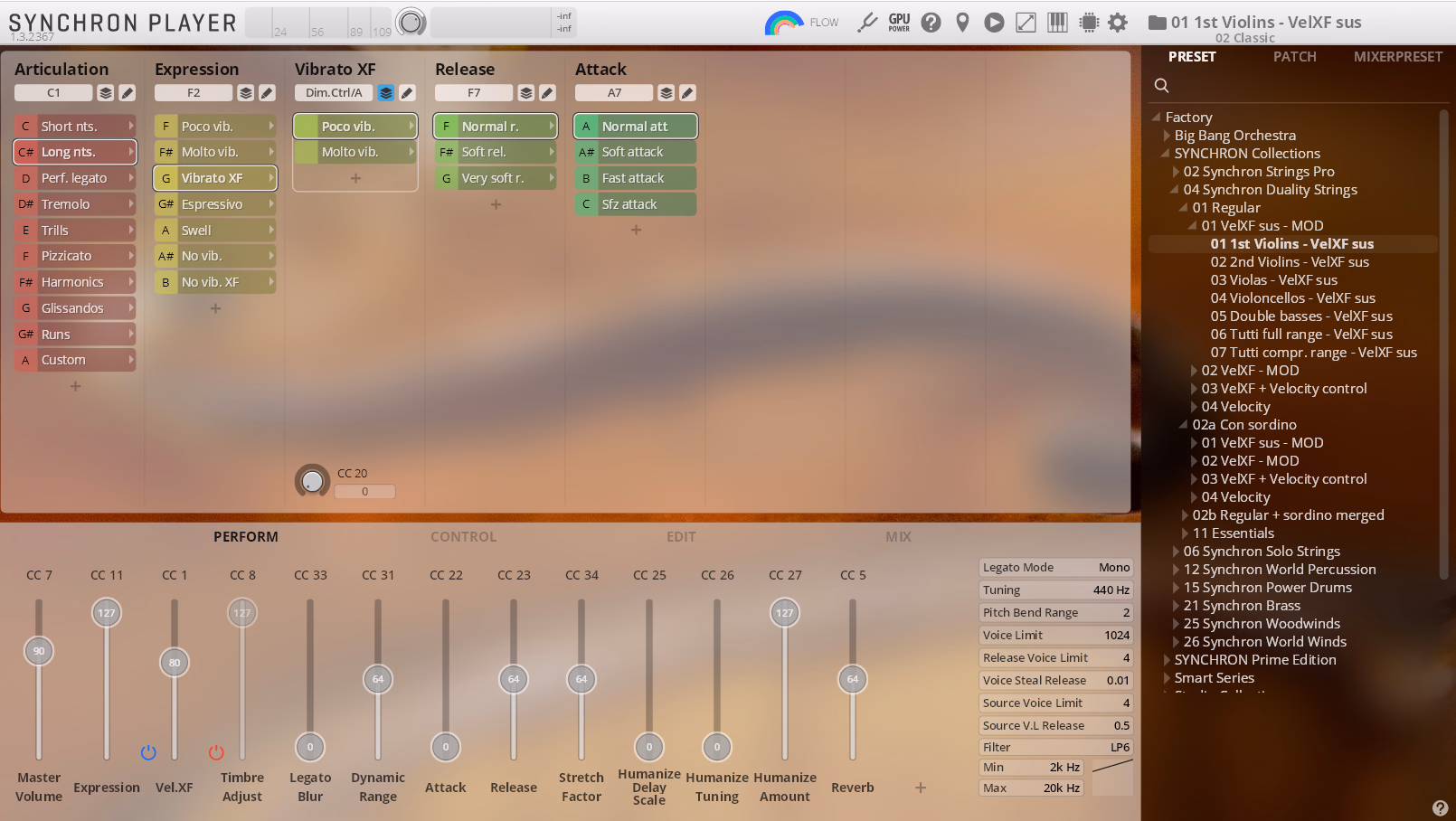
Task: Add a new slot under Articulation
Action: pos(76,386)
